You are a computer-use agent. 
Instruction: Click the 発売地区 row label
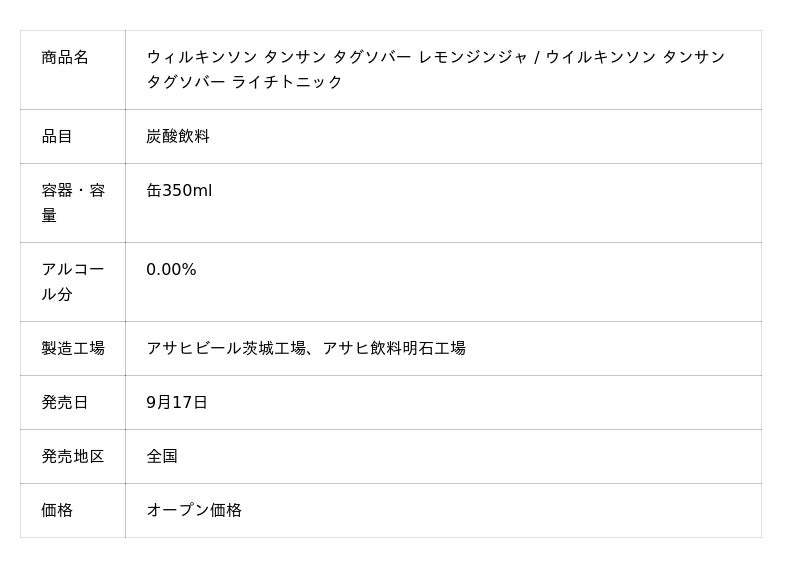click(x=73, y=456)
